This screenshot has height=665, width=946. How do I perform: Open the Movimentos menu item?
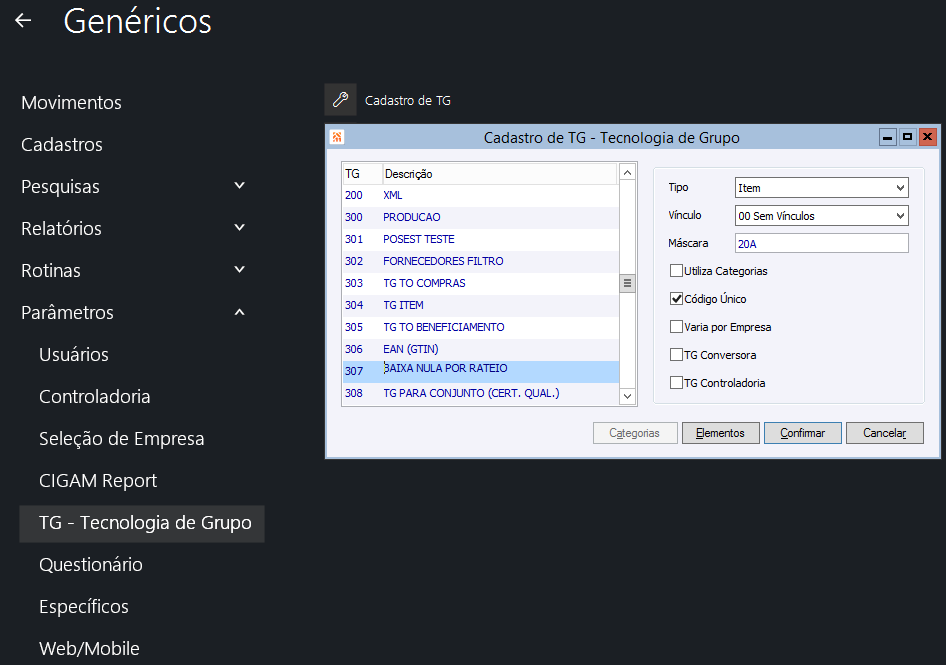tap(71, 103)
